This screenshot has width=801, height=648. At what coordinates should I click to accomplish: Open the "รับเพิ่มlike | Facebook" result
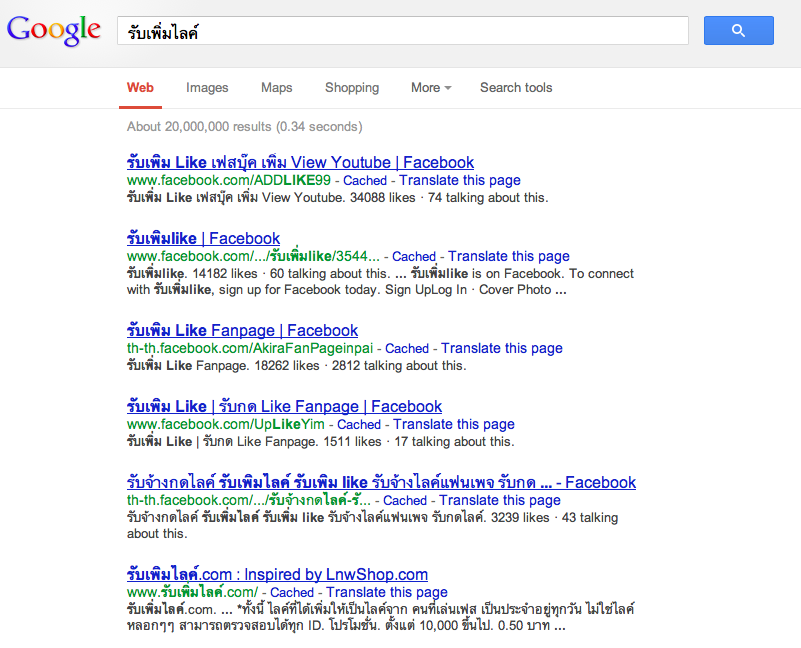coord(203,239)
